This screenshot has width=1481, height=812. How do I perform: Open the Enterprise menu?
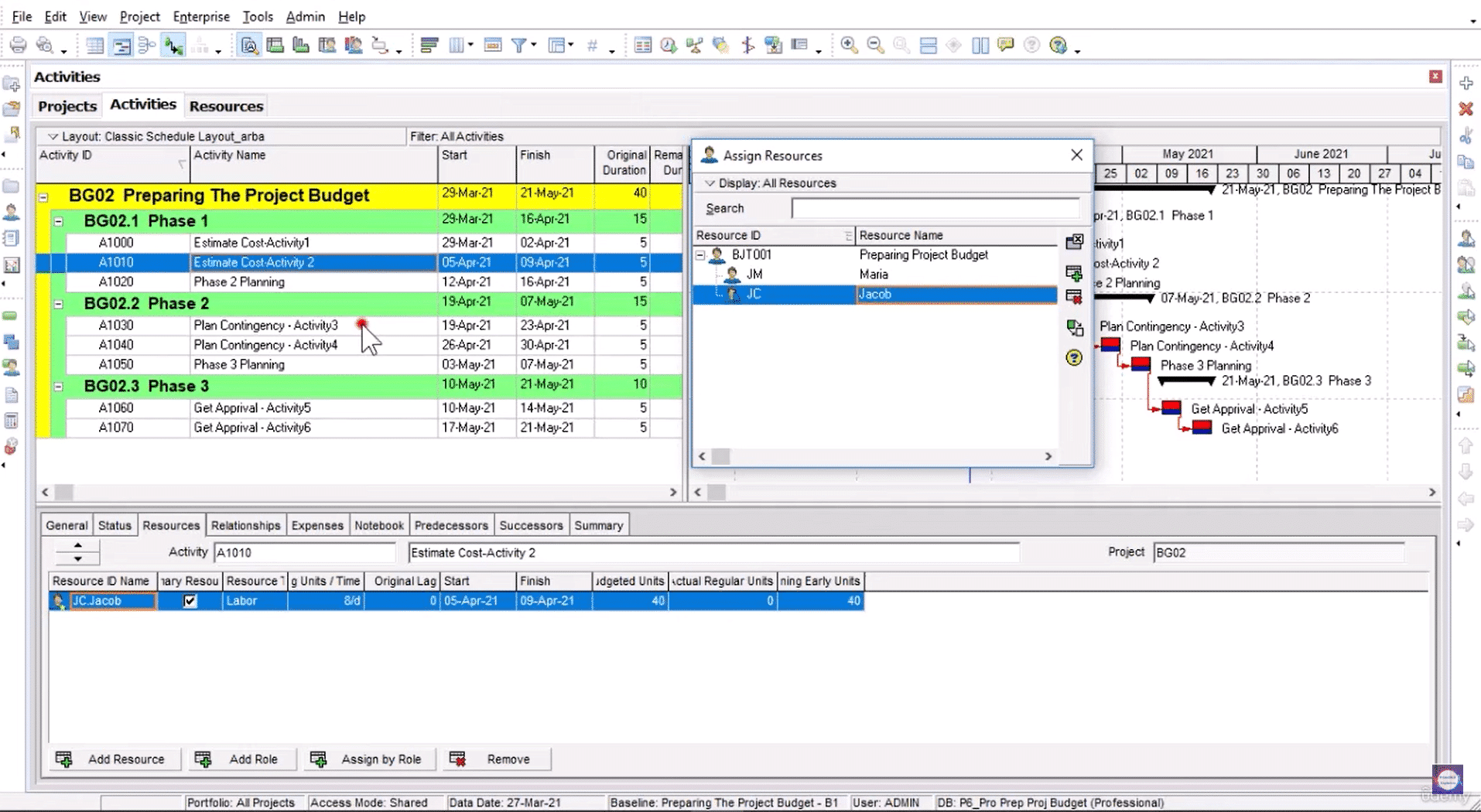coord(200,16)
